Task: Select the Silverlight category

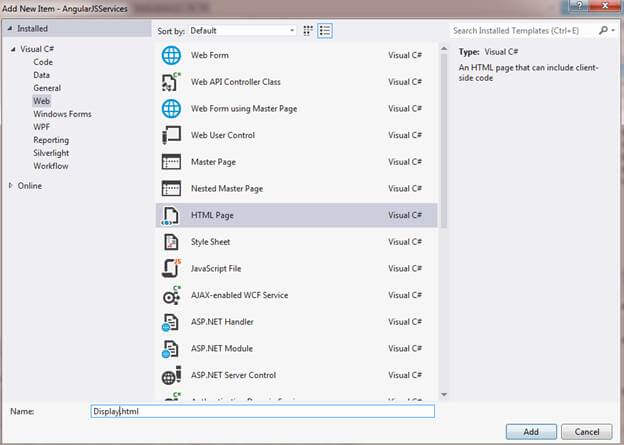Action: coord(51,153)
